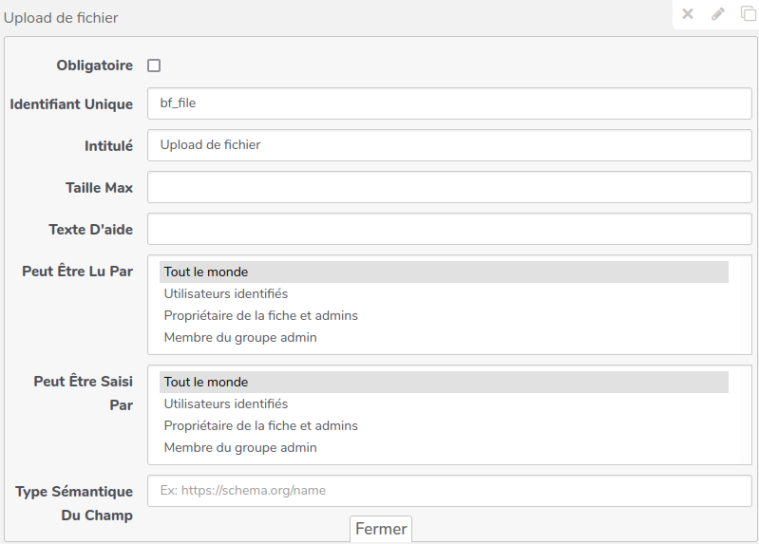
Task: Click the Upload de fichier header title
Action: coord(61,18)
